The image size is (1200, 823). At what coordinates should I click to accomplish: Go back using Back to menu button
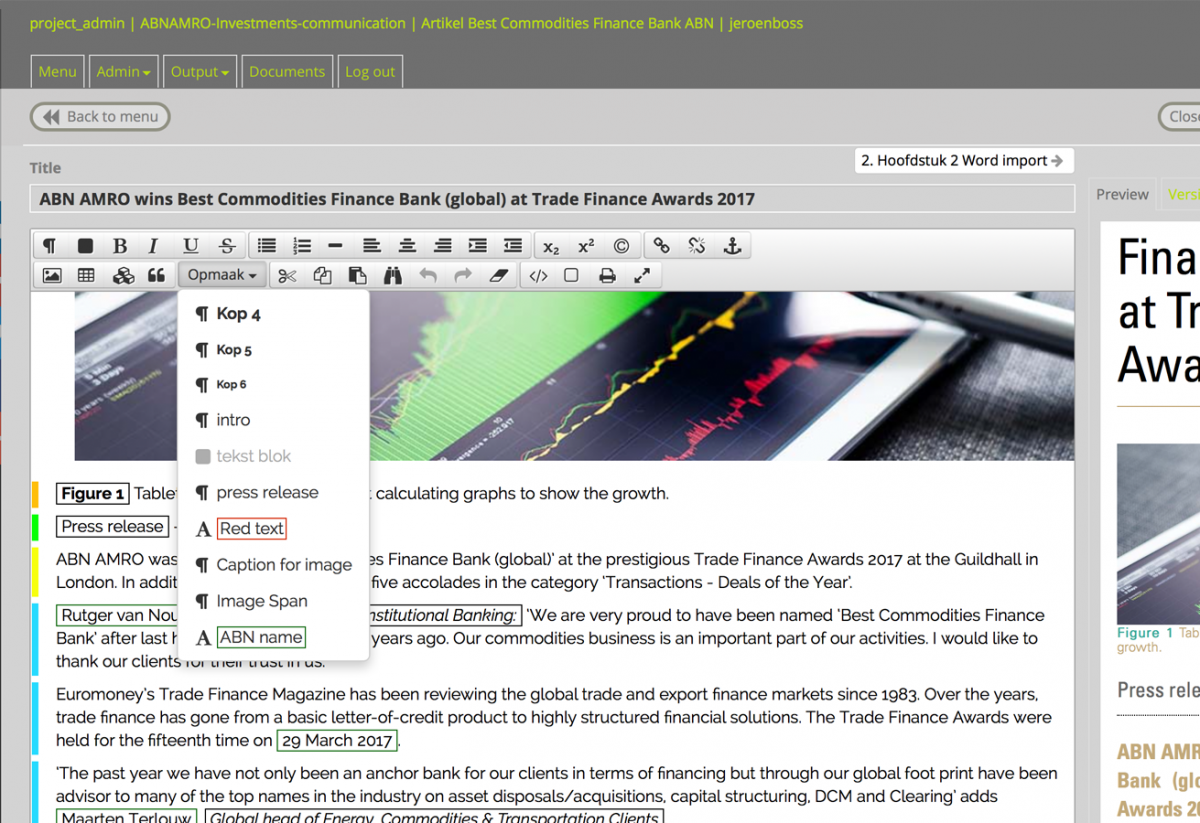point(100,117)
